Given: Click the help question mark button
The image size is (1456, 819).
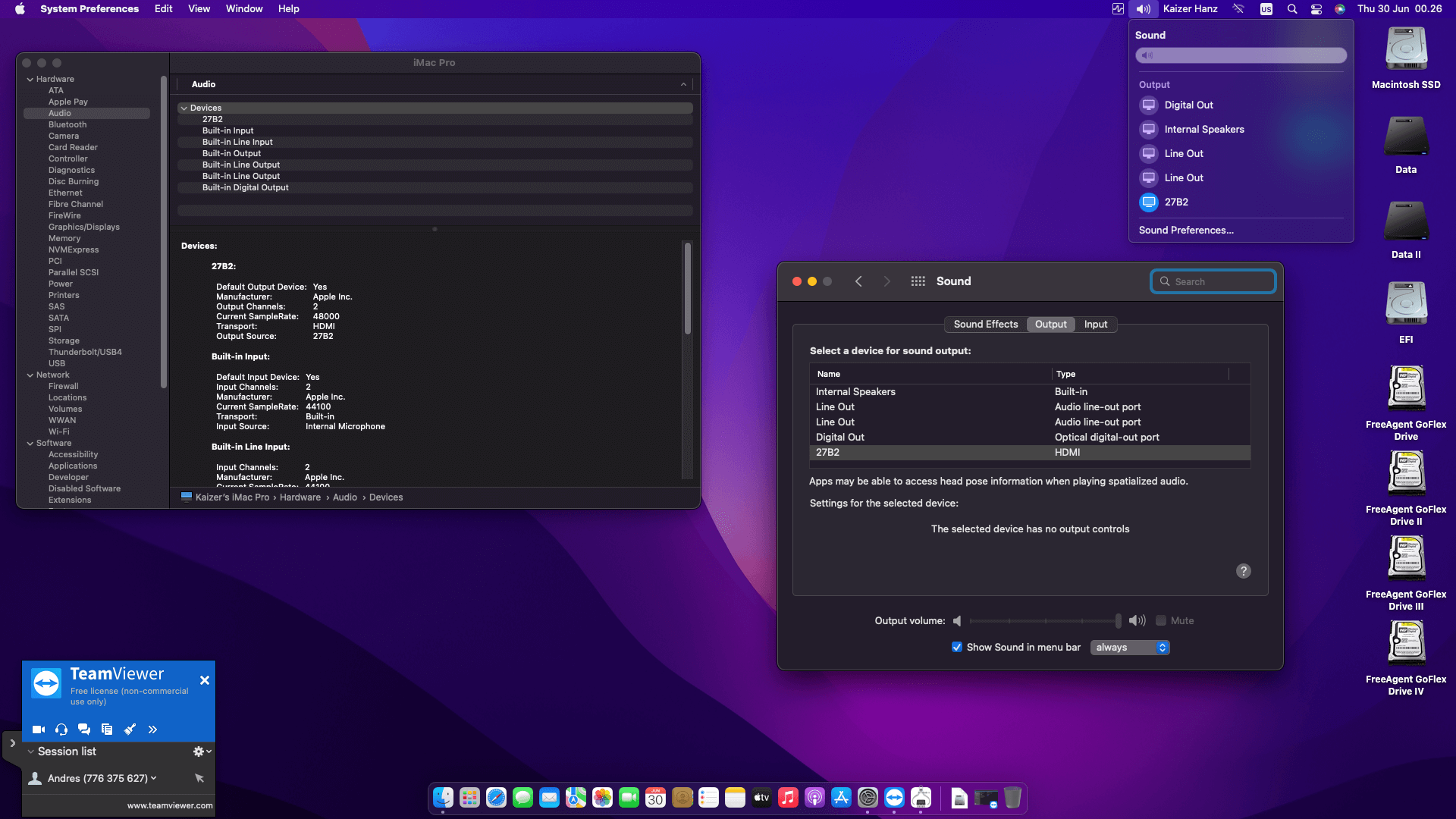Looking at the screenshot, I should point(1243,571).
